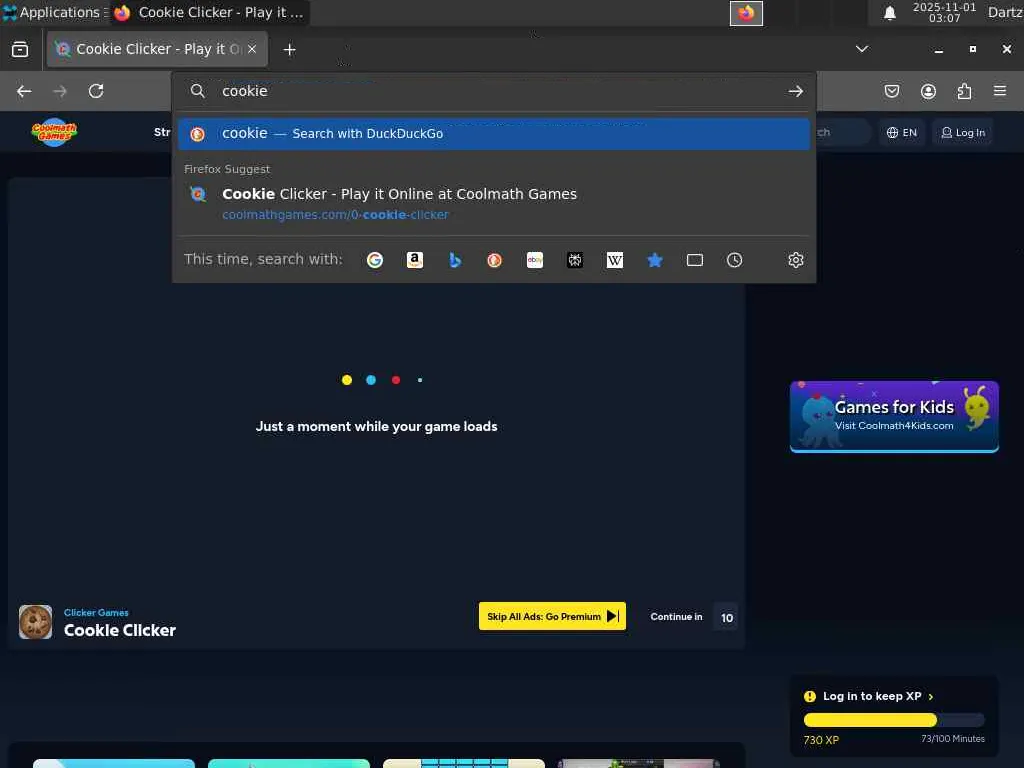
Task: Search with eBay one-off icon
Action: pos(535,260)
